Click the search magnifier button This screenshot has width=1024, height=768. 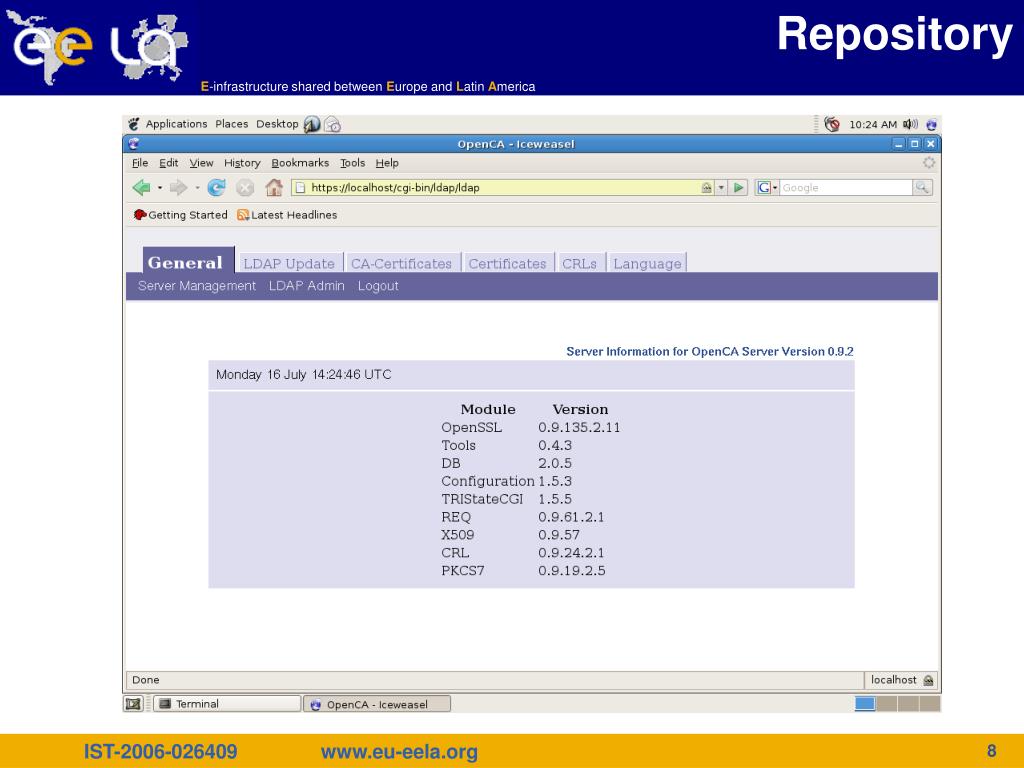tap(922, 187)
